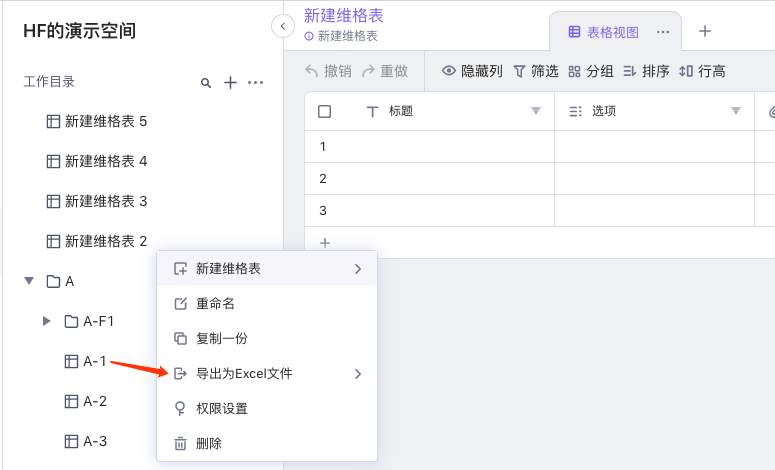Viewport: 775px width, 470px height.
Task: Open the A-3 datasheet
Action: click(x=86, y=441)
